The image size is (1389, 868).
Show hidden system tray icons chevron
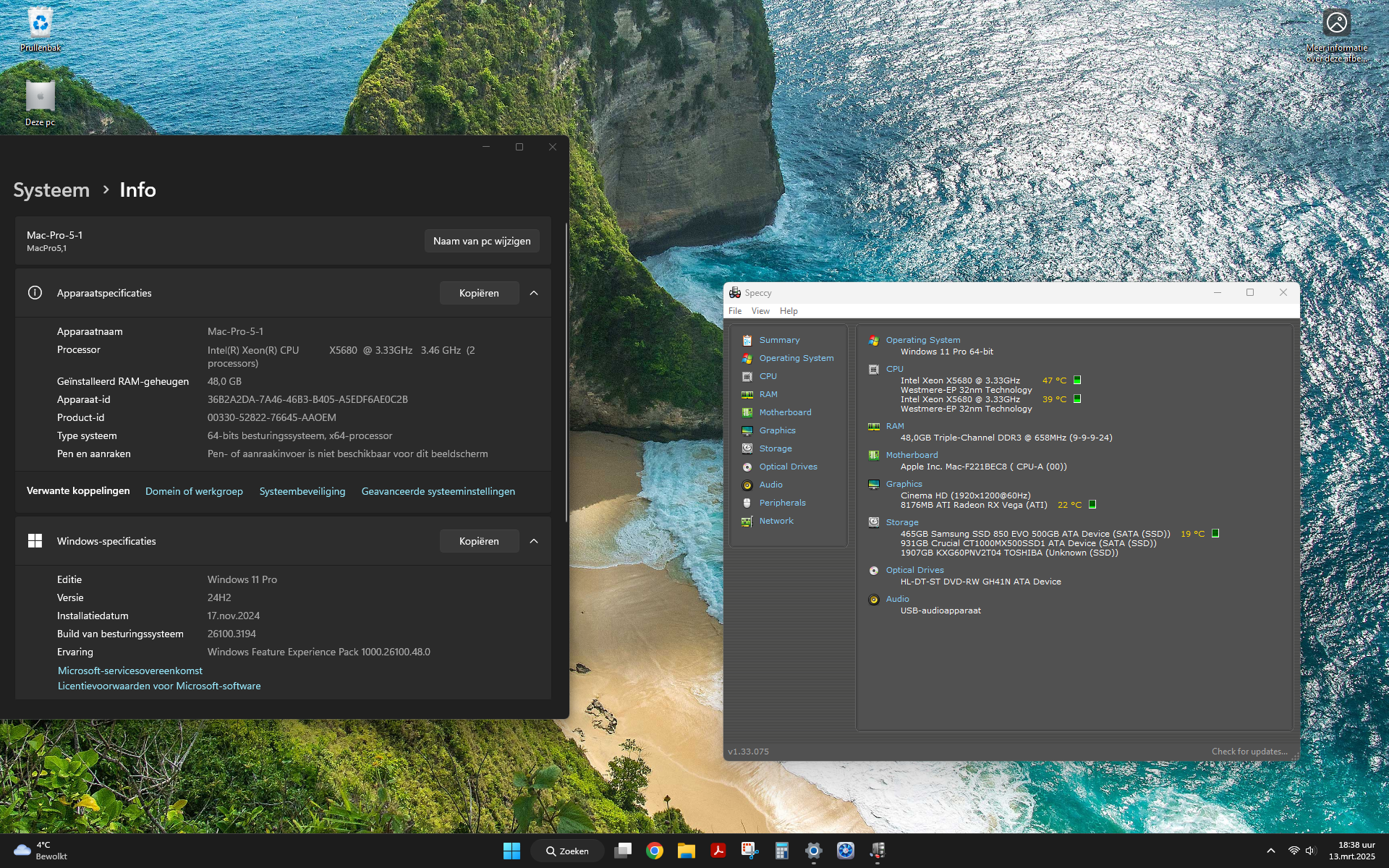click(1270, 851)
